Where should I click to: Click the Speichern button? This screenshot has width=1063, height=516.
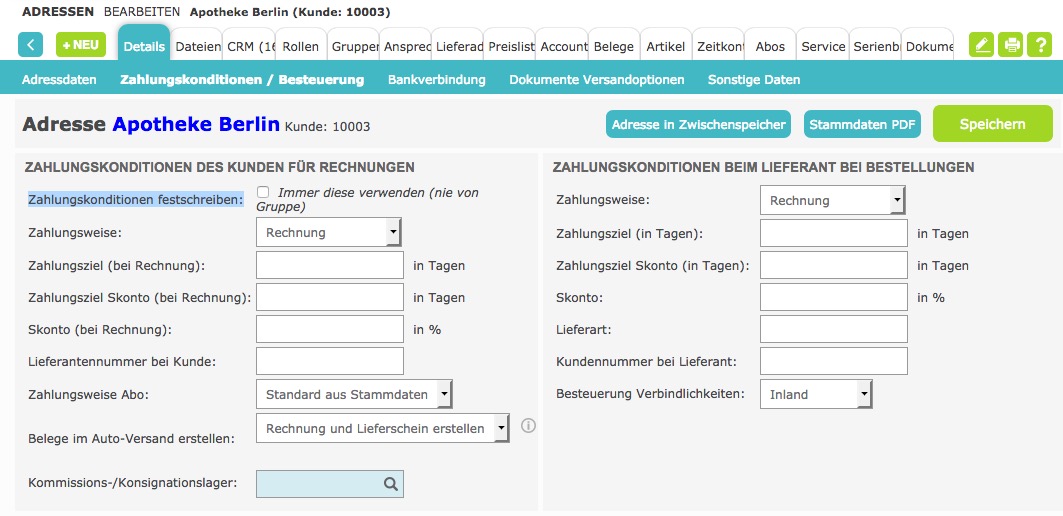(x=992, y=124)
